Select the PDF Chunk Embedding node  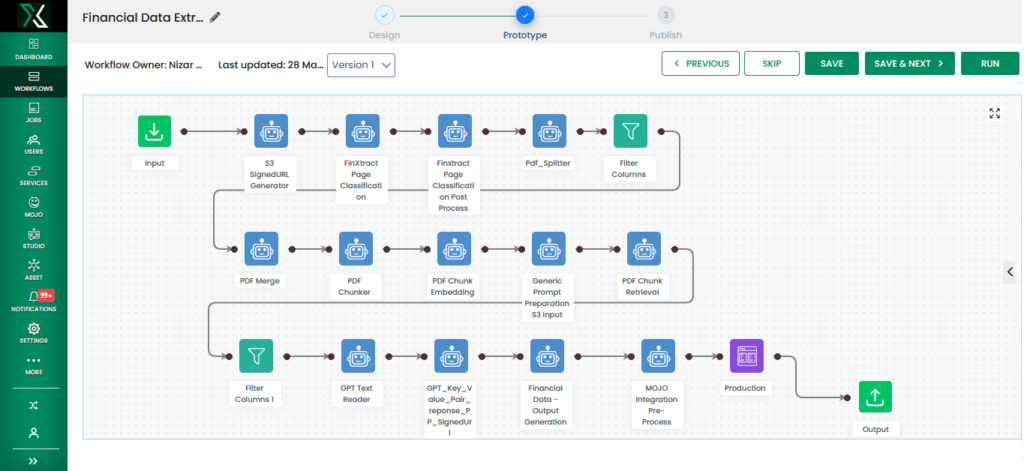(x=455, y=249)
